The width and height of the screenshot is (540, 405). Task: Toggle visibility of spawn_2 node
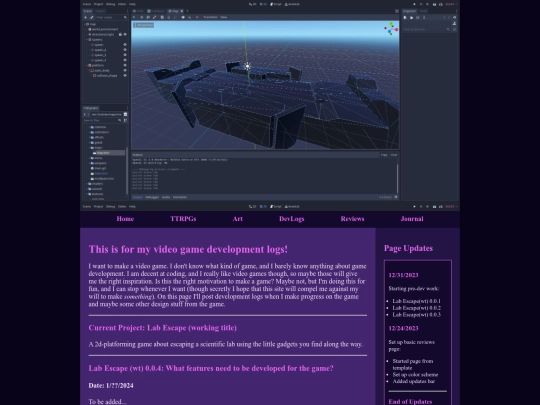pos(125,50)
